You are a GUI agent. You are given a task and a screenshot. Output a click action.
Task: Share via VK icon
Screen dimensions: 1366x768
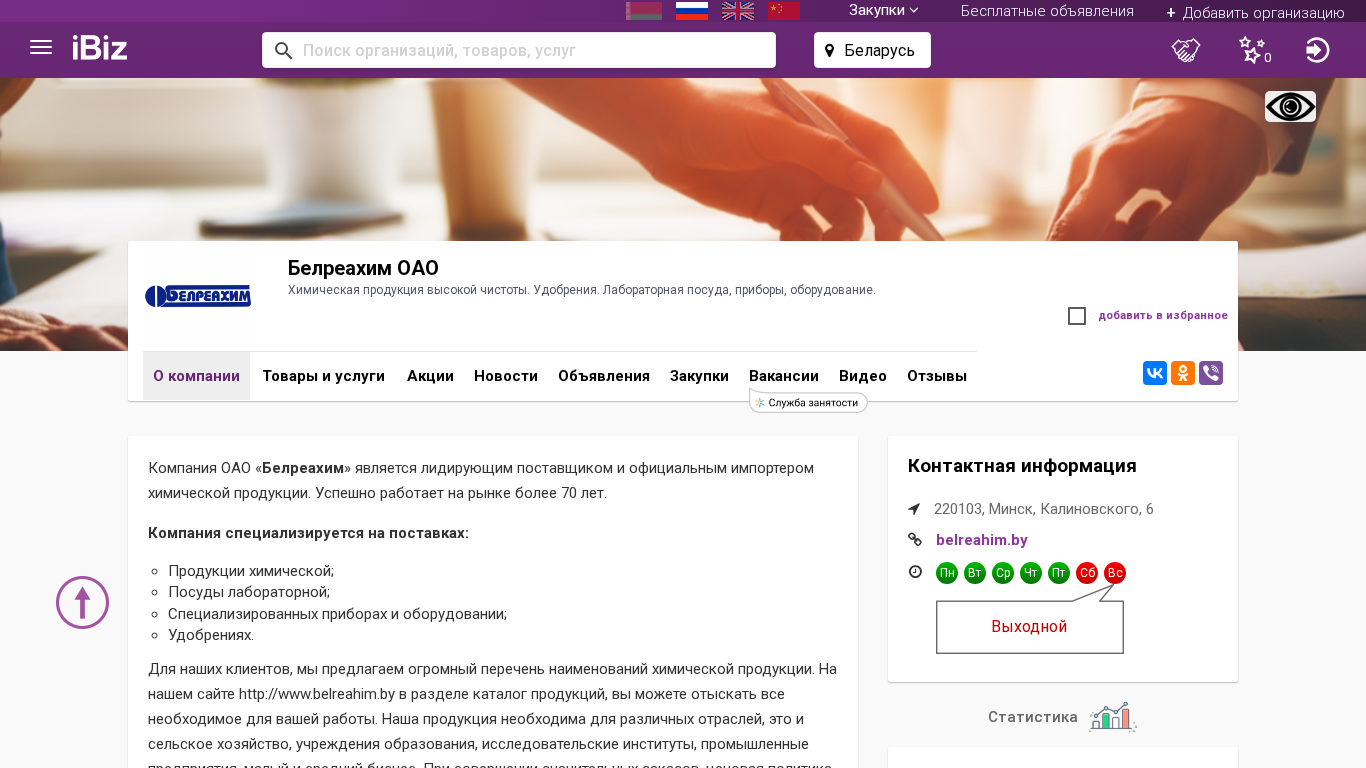click(1155, 373)
